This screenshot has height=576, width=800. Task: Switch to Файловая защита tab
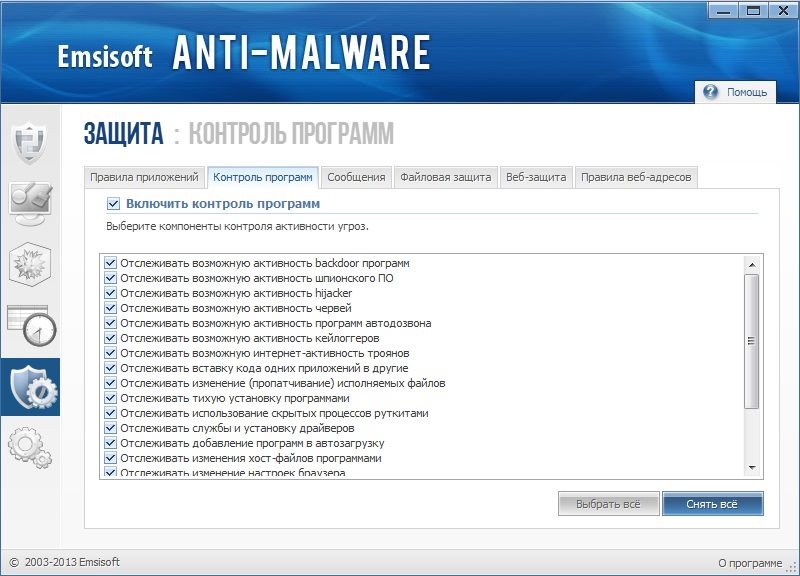coord(445,178)
